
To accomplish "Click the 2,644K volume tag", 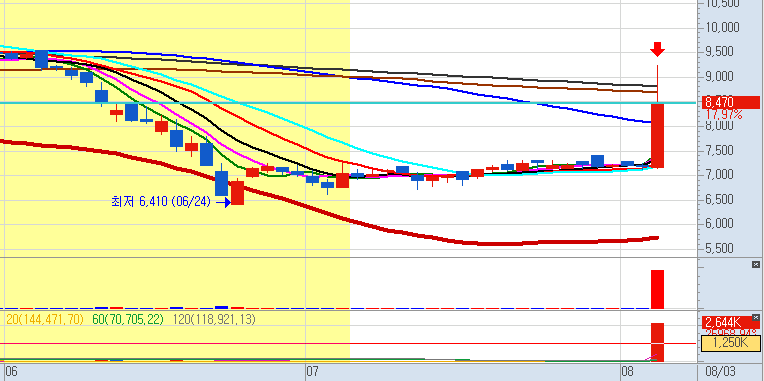I will point(730,322).
